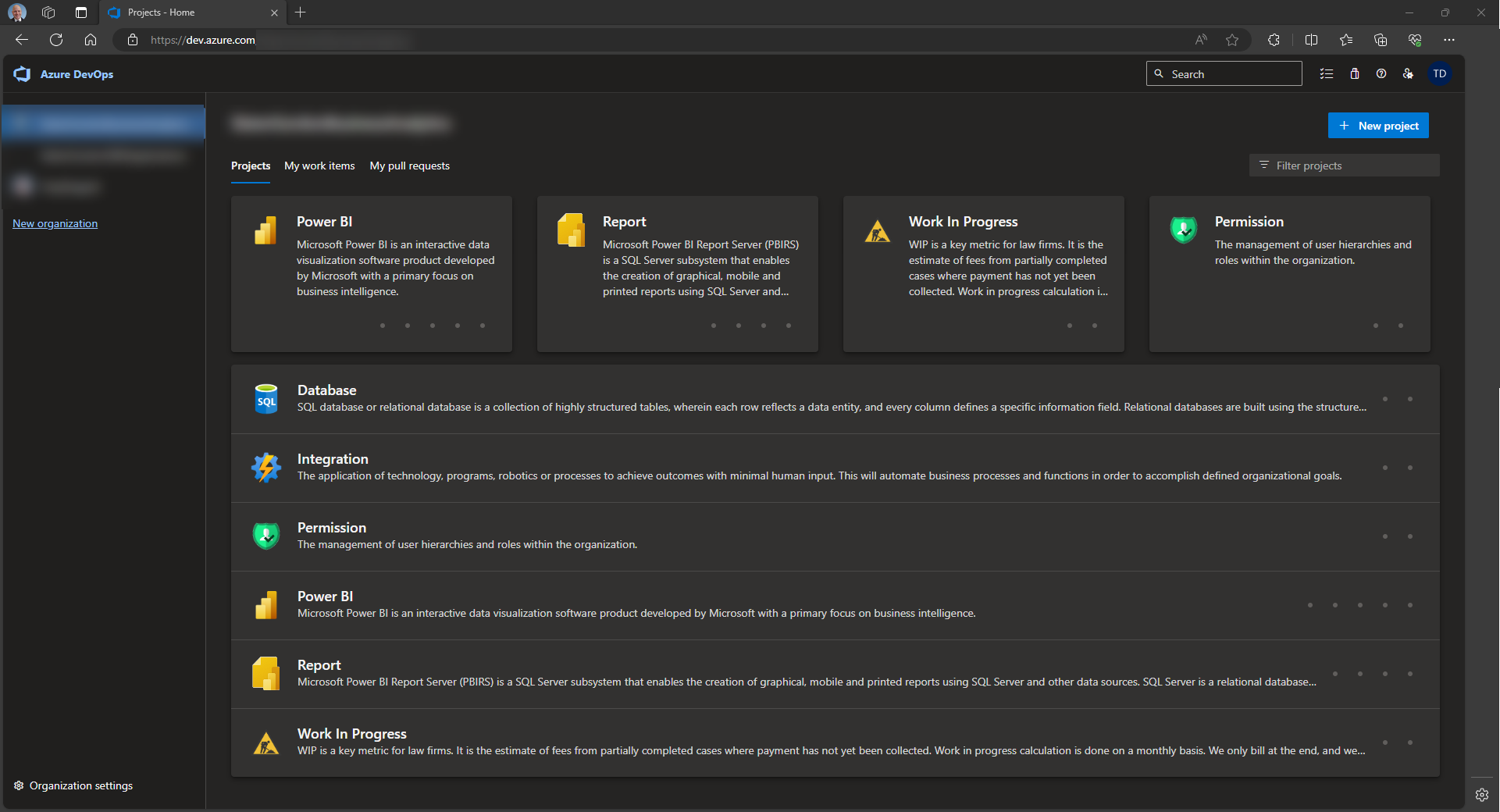Switch to the Projects tab
The height and width of the screenshot is (812, 1500).
tap(251, 166)
